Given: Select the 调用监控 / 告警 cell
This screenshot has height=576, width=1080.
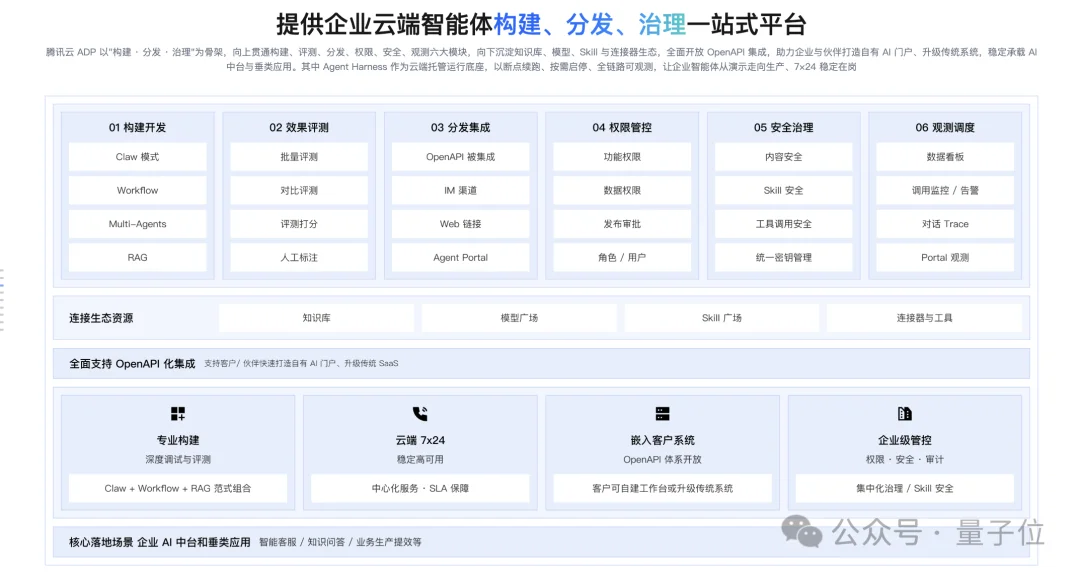Looking at the screenshot, I should tap(945, 190).
